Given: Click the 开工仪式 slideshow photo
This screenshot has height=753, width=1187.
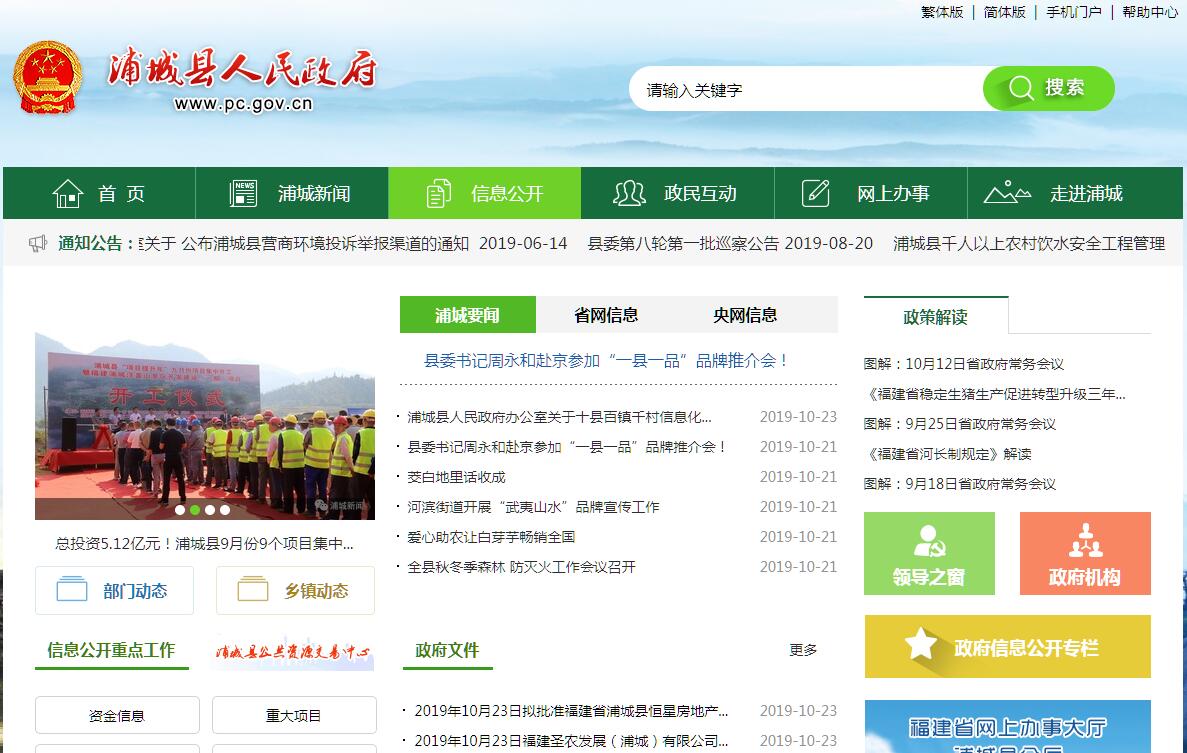Looking at the screenshot, I should [x=205, y=420].
